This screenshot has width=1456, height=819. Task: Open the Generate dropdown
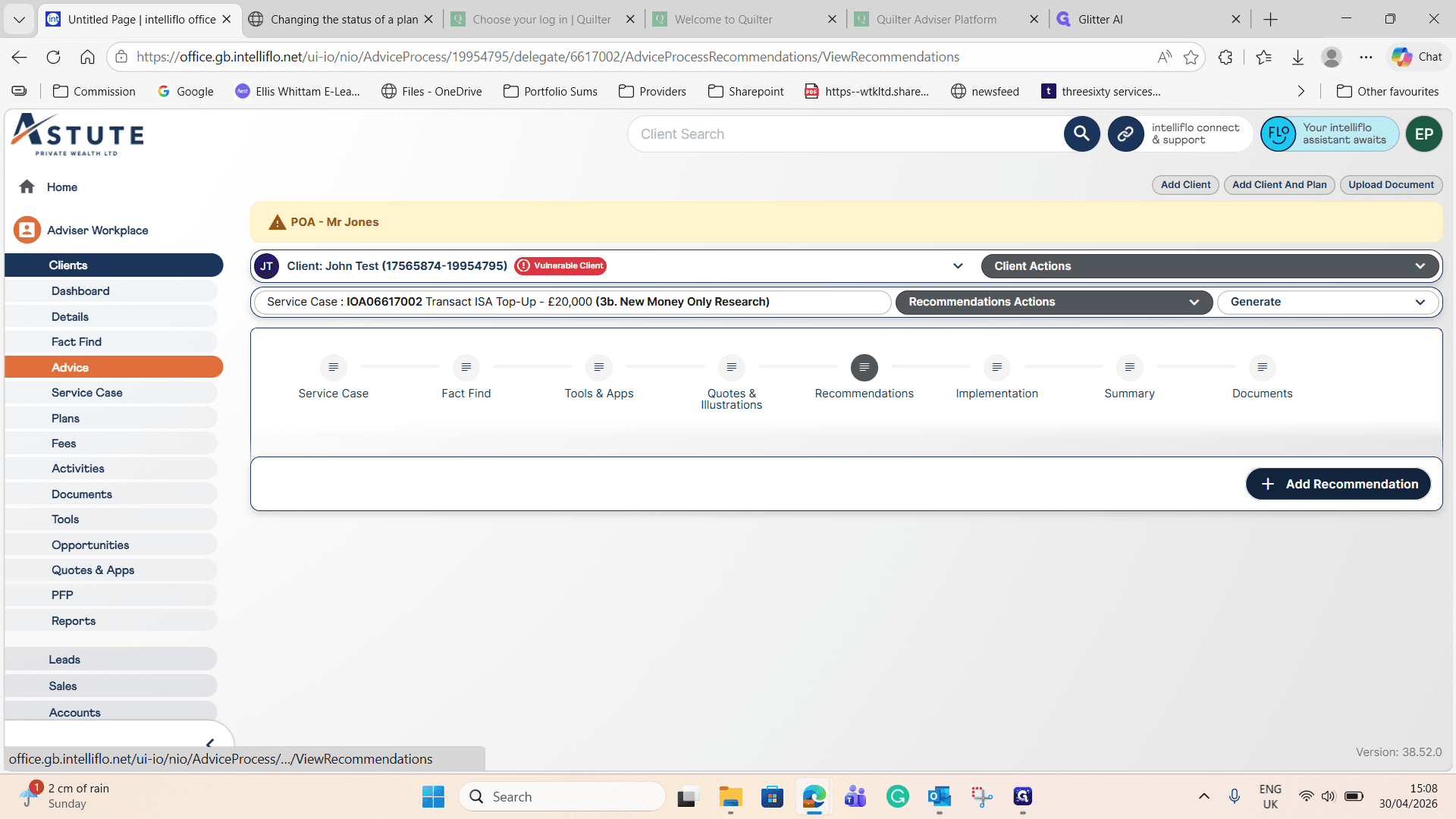click(1328, 302)
